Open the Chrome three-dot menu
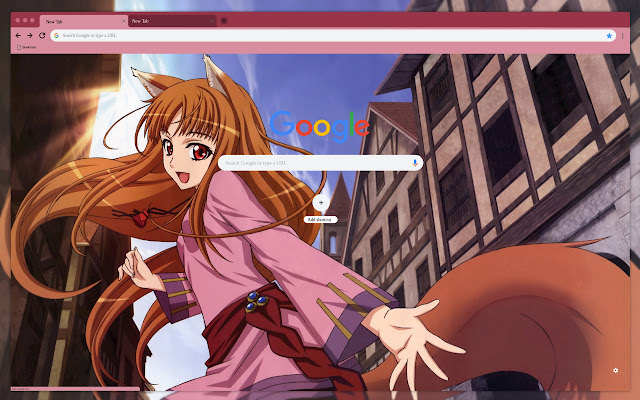 coord(622,36)
